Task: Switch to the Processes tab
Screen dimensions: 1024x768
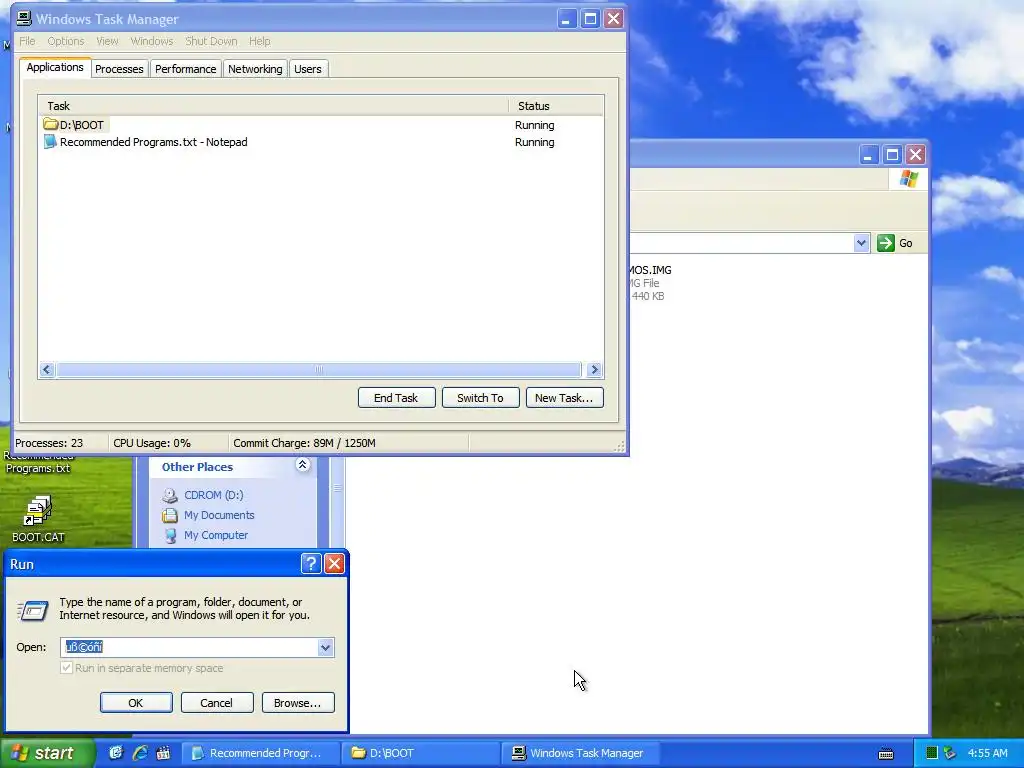Action: pos(119,69)
